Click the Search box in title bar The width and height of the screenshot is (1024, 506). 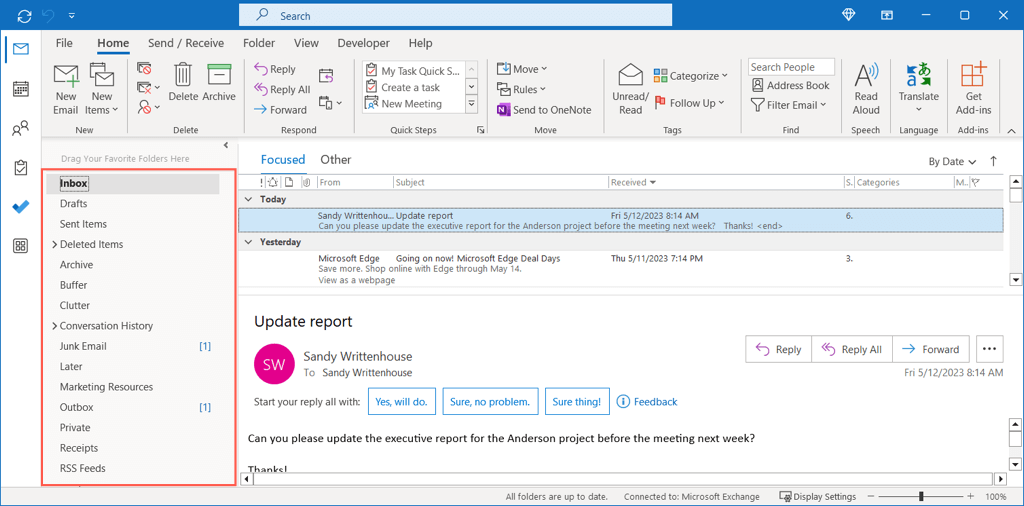coord(455,15)
